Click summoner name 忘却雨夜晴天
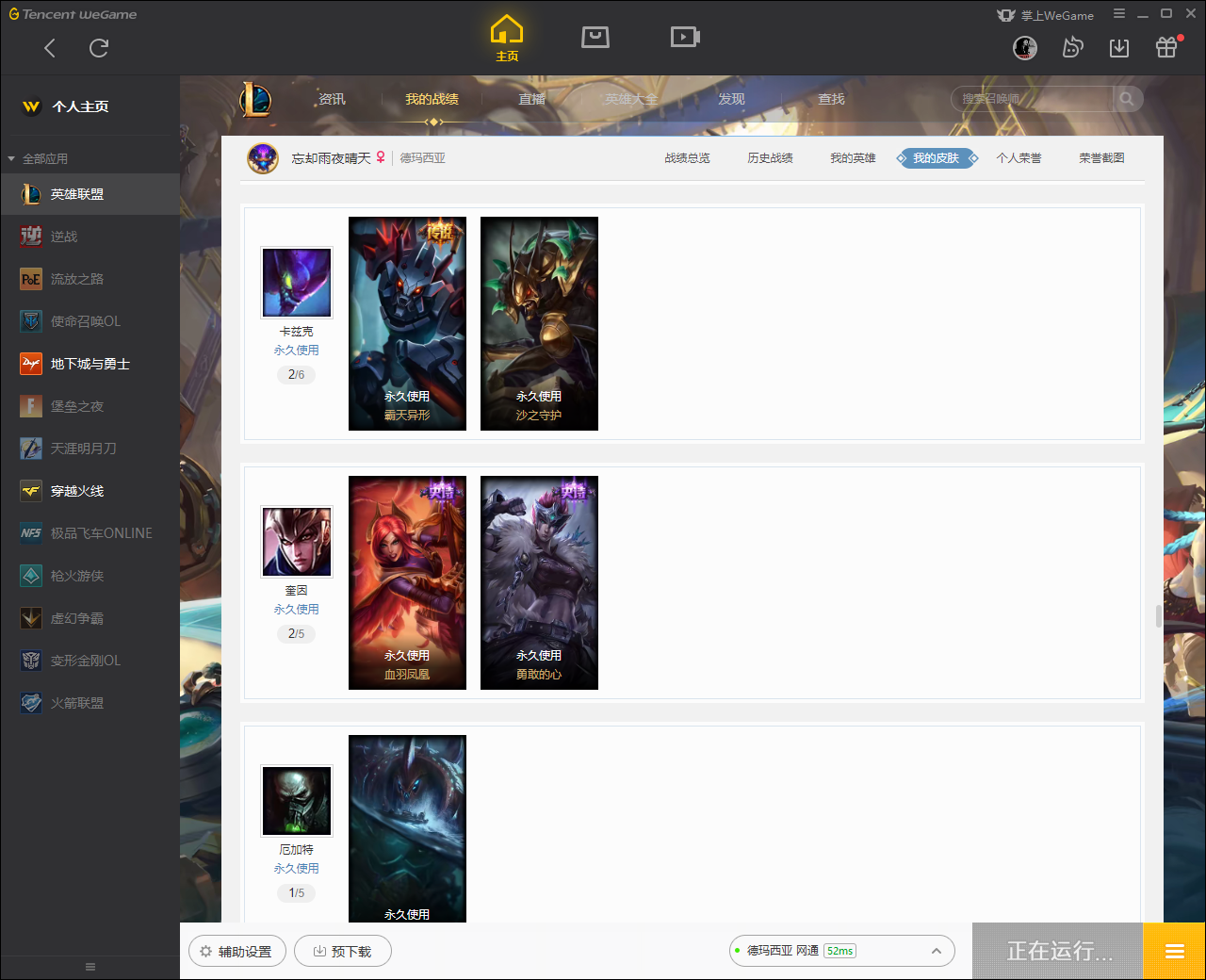Image resolution: width=1206 pixels, height=980 pixels. pyautogui.click(x=331, y=158)
